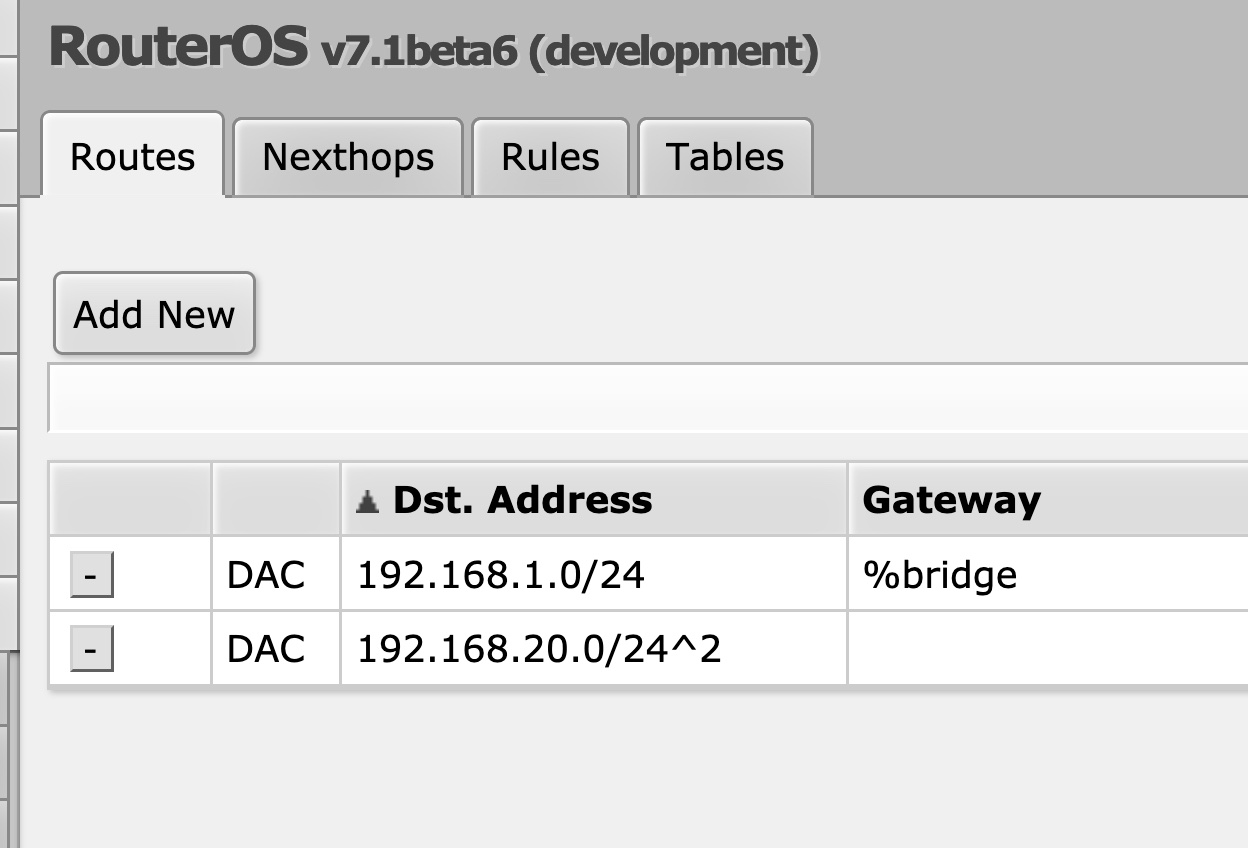
Task: Select the Tables tab
Action: pos(725,157)
